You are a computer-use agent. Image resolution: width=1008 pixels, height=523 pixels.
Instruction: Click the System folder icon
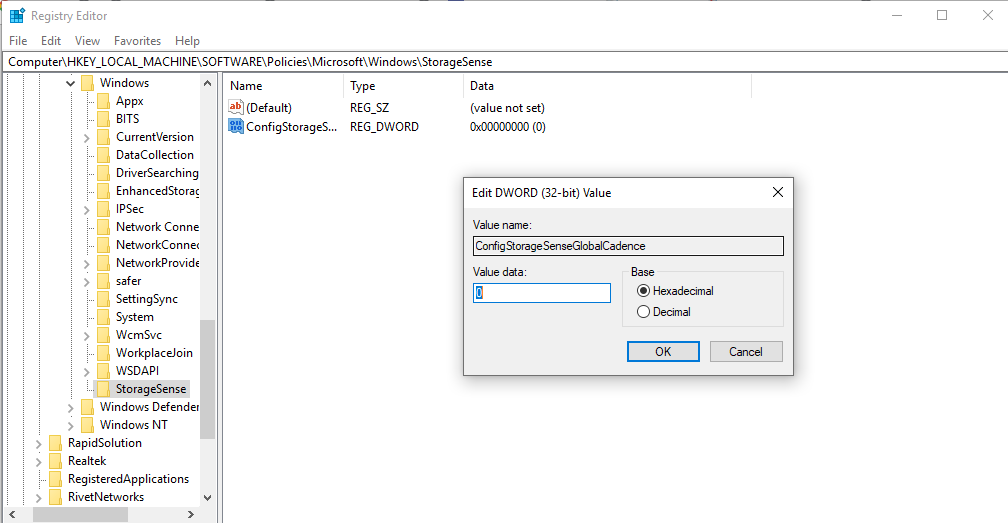pyautogui.click(x=104, y=317)
